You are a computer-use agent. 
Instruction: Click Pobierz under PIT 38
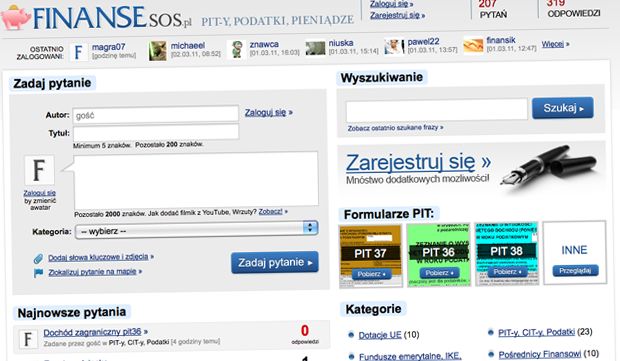point(507,272)
